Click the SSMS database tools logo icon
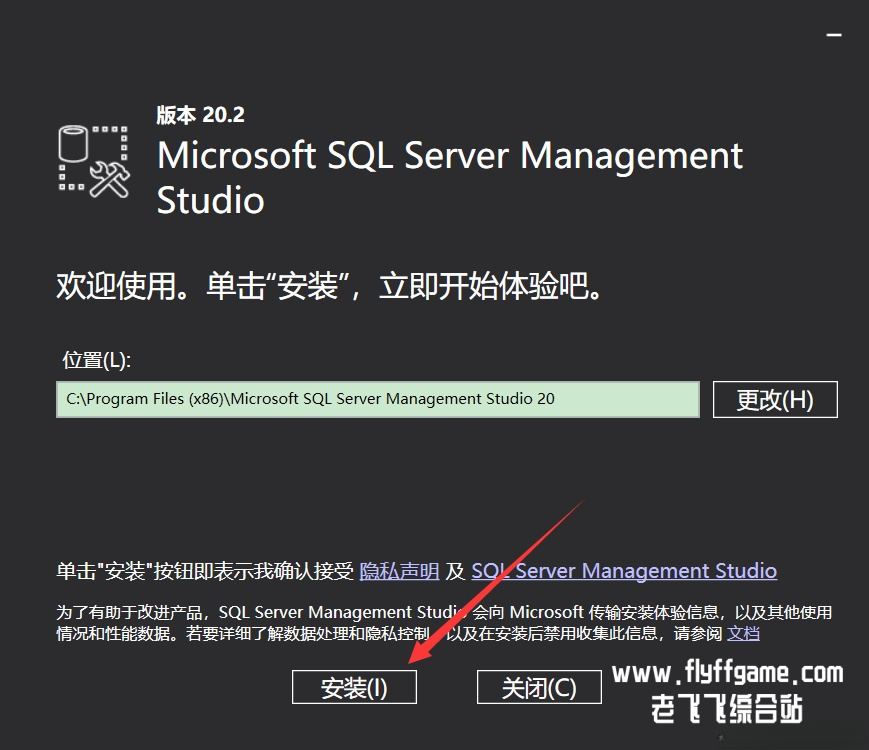Viewport: 869px width, 750px height. pos(94,162)
